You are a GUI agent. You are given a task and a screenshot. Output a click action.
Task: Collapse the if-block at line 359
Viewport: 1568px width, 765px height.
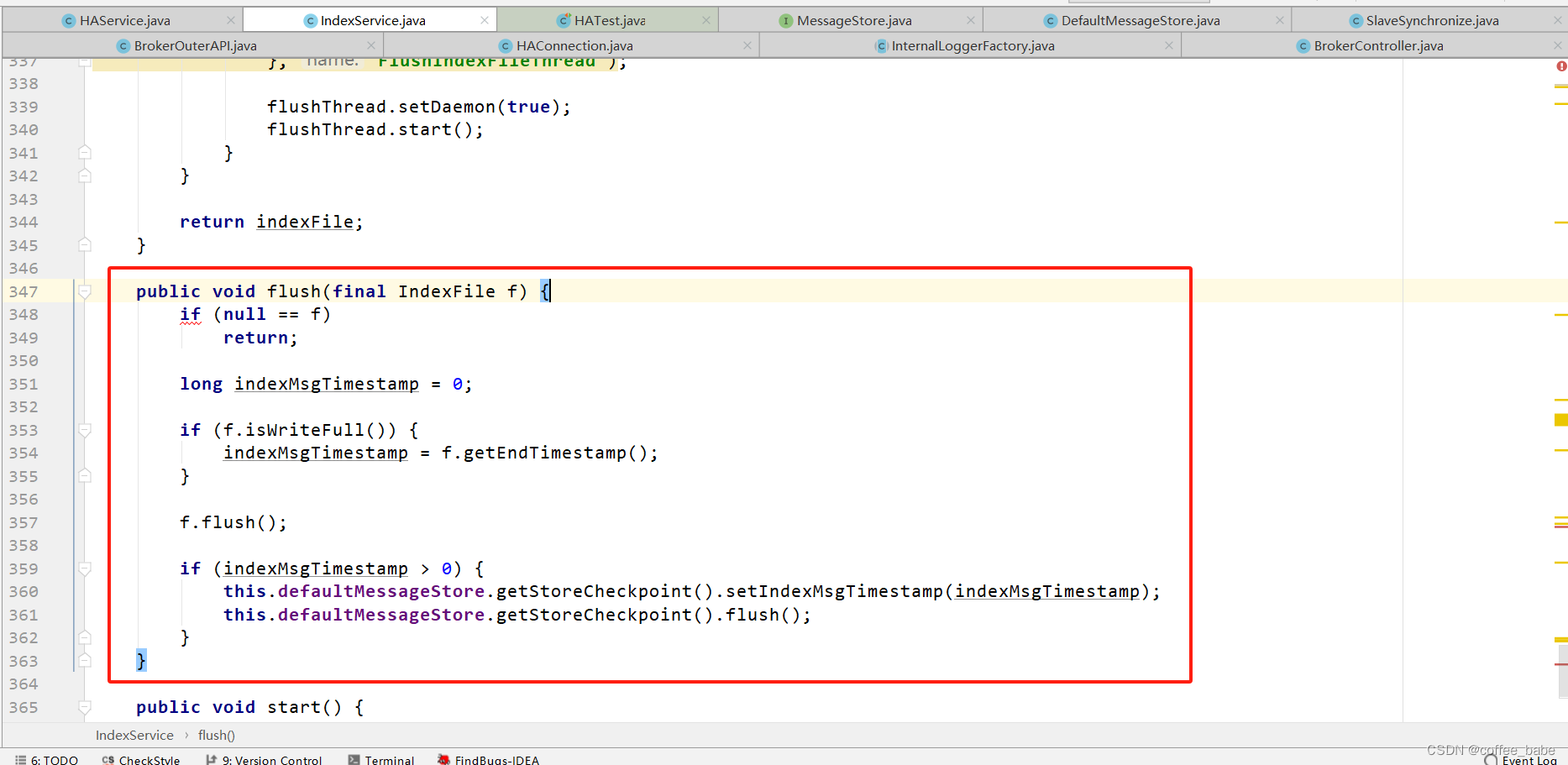pyautogui.click(x=85, y=569)
